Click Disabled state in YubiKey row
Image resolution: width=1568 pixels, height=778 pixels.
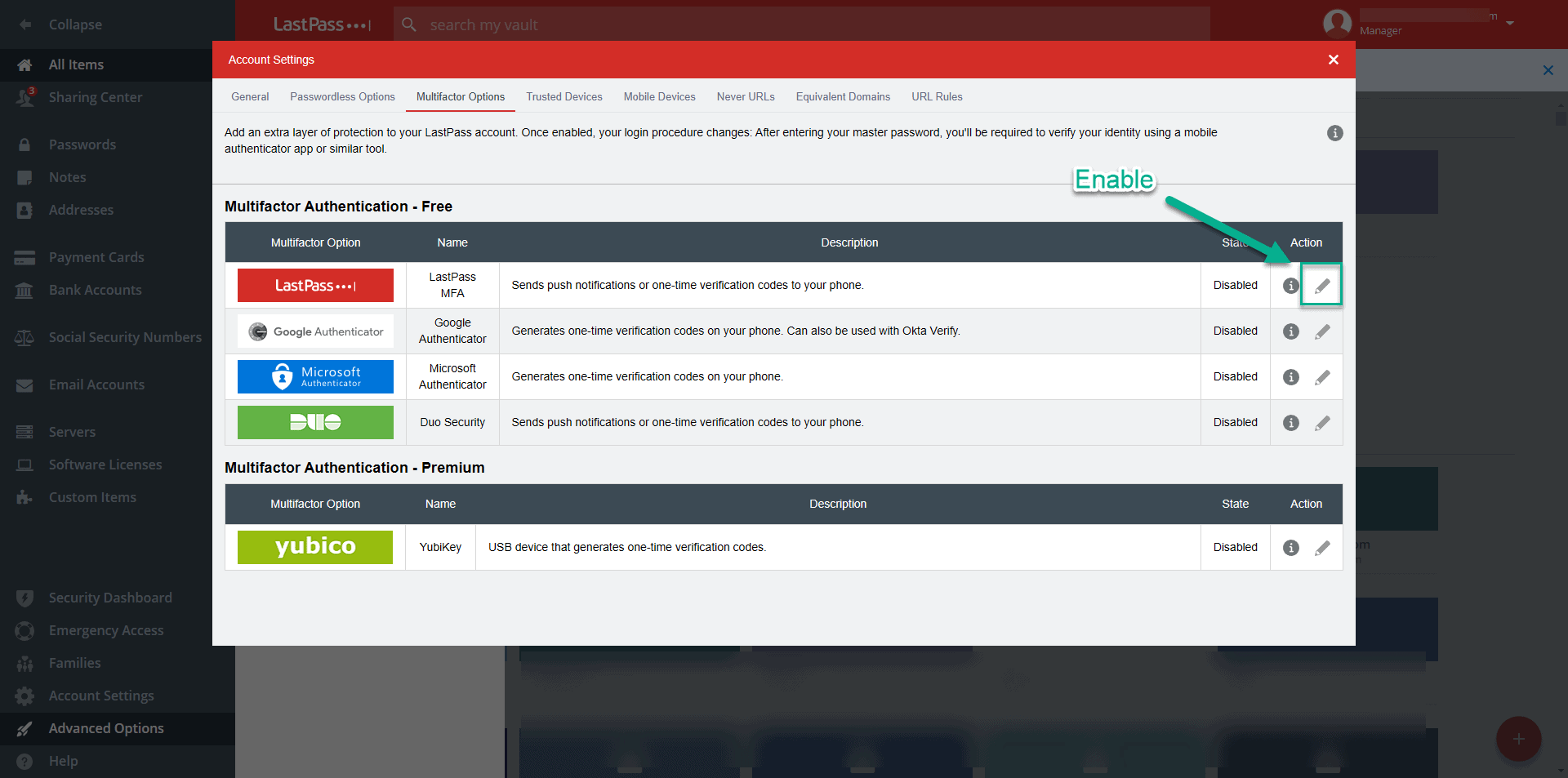pos(1235,547)
